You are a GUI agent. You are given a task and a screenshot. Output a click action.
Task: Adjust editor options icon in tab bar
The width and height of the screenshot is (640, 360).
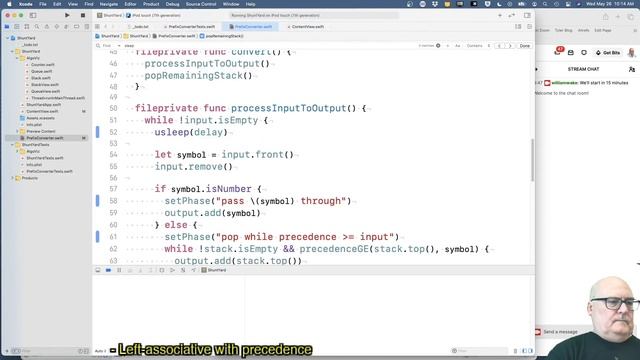pyautogui.click(x=518, y=27)
